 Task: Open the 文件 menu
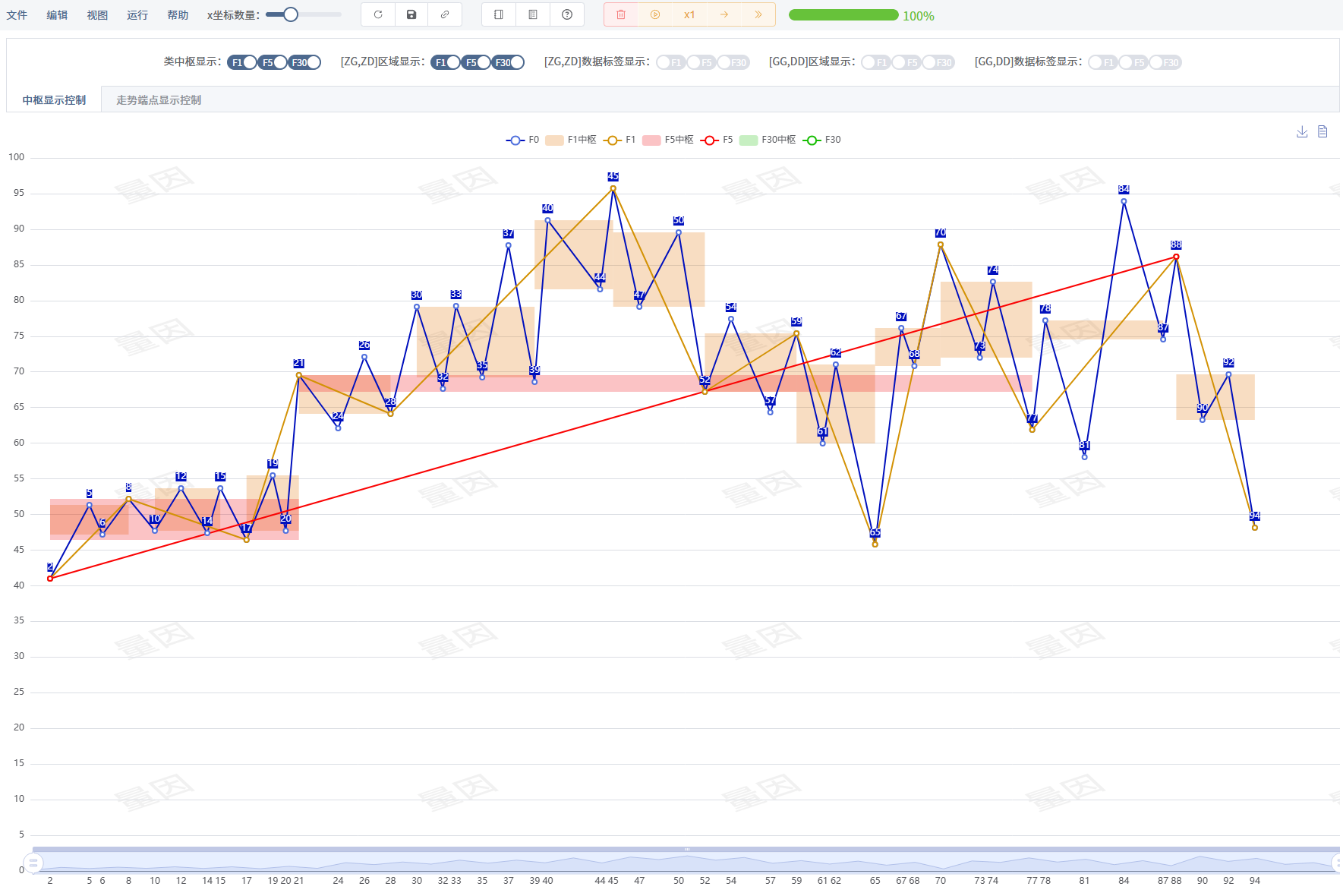click(x=17, y=15)
